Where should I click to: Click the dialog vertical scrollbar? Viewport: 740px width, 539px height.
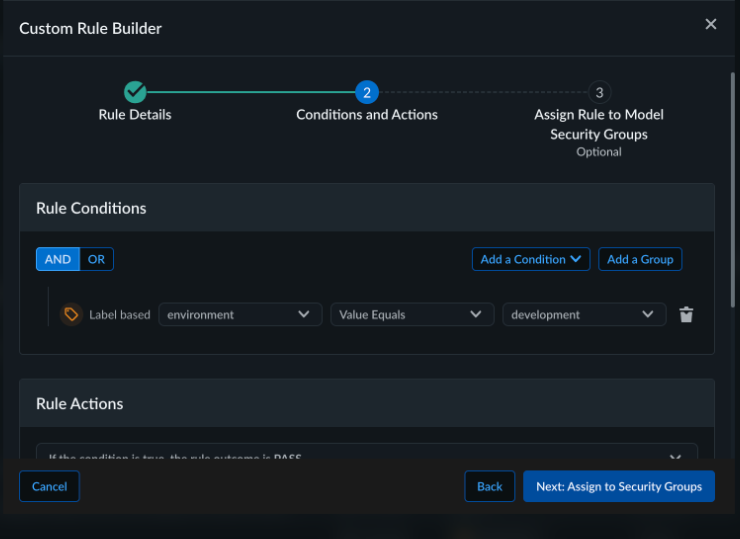point(732,189)
